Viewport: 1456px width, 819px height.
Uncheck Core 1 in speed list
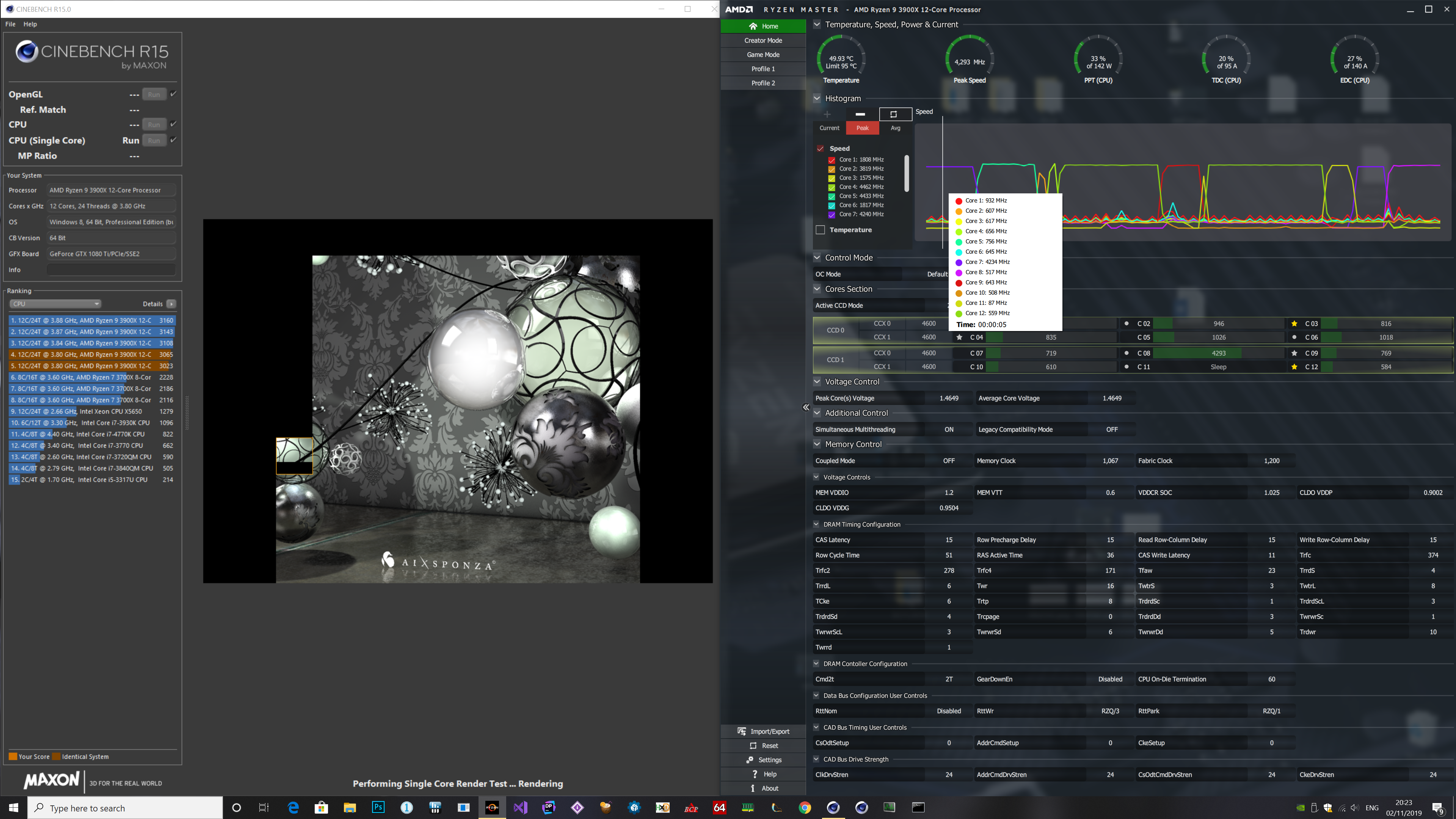832,160
